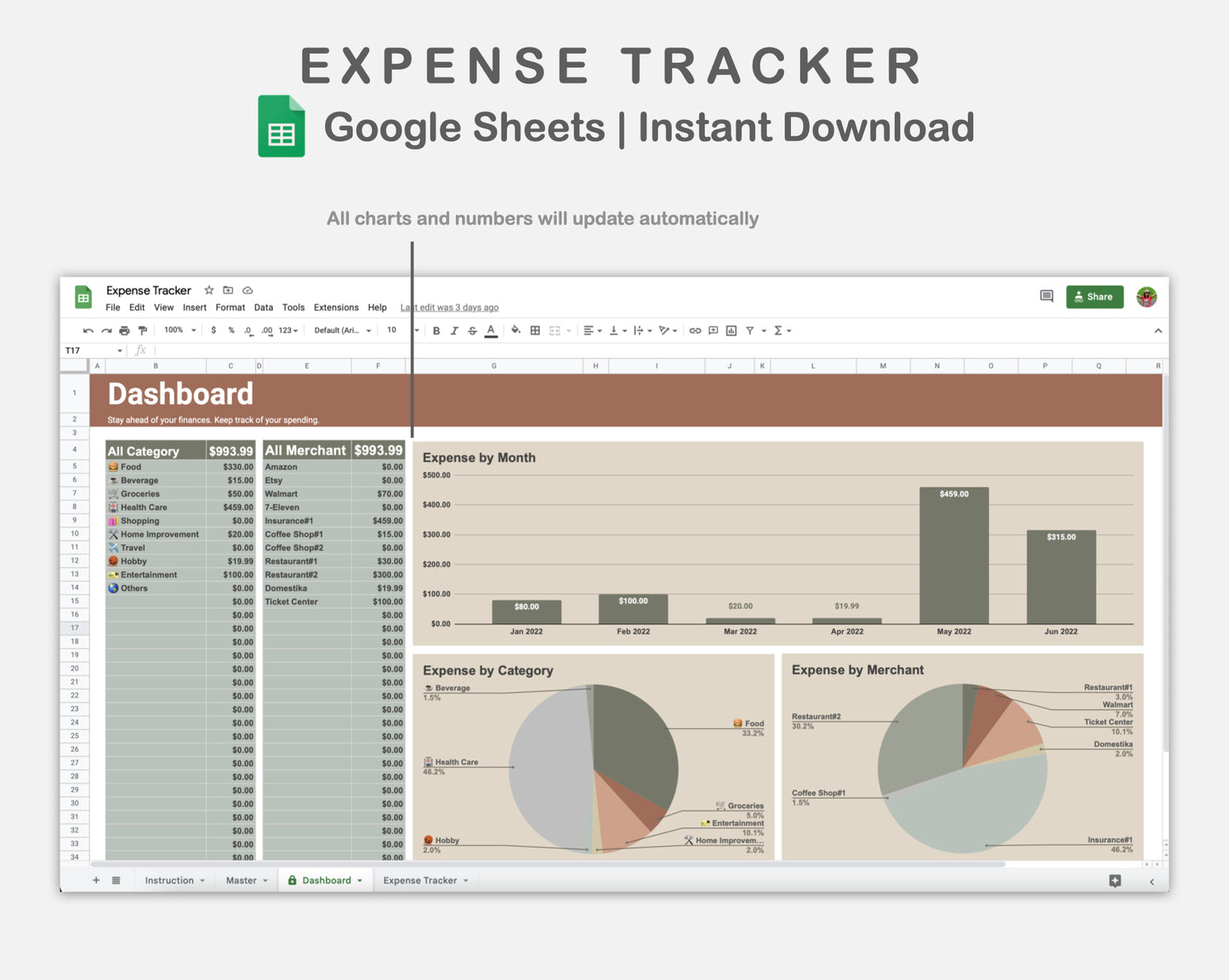
Task: Toggle italic formatting
Action: 454,331
